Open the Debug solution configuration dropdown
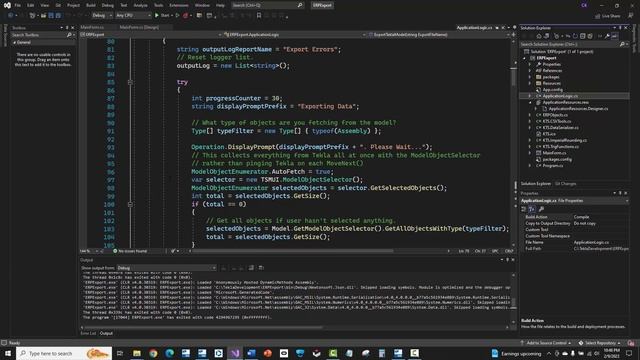This screenshot has height=360, width=640. point(102,16)
